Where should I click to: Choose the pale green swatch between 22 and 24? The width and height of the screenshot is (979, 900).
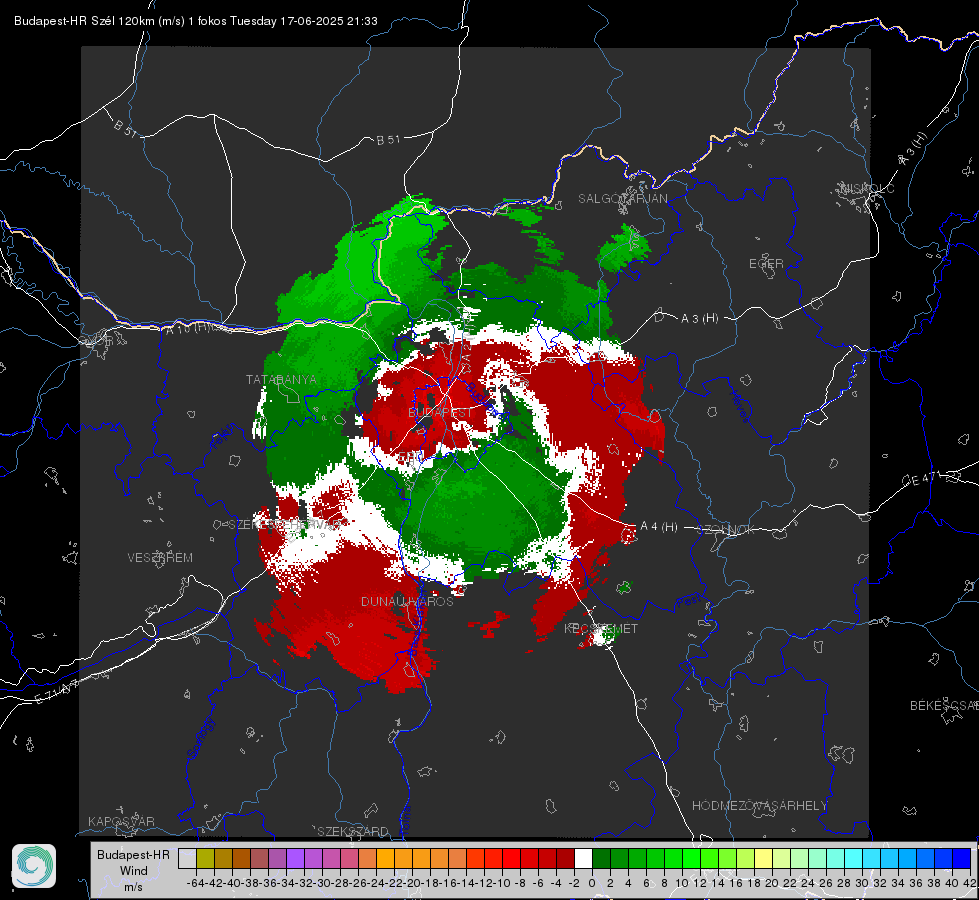(x=799, y=858)
